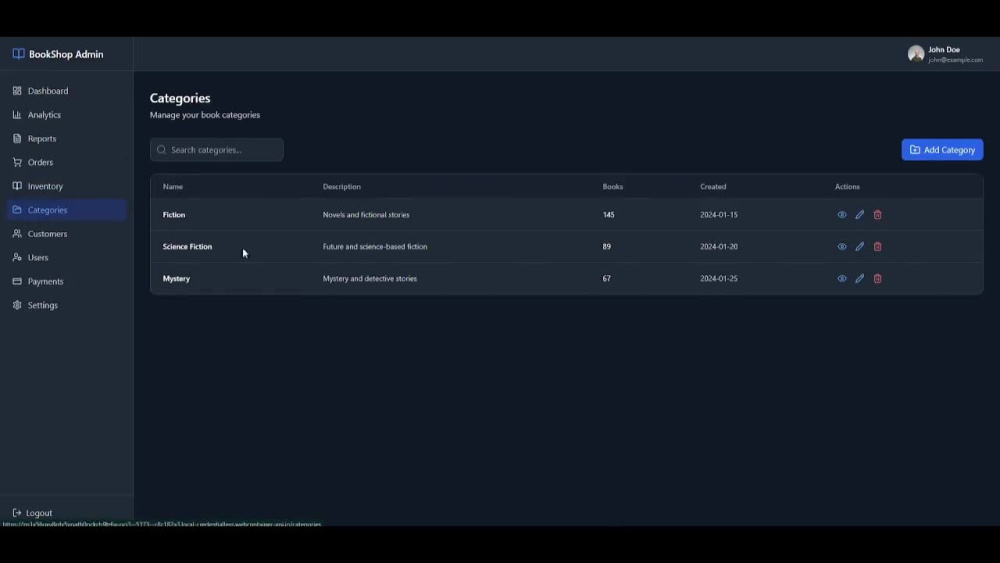1000x563 pixels.
Task: Click the Actions column header
Action: (x=848, y=187)
